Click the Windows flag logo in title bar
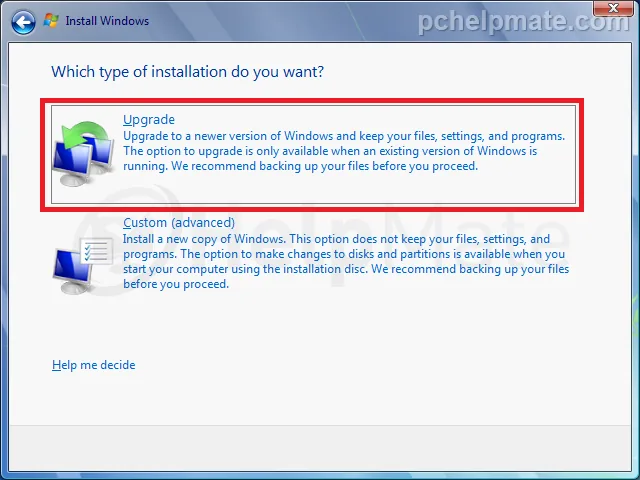The image size is (640, 480). pyautogui.click(x=51, y=20)
